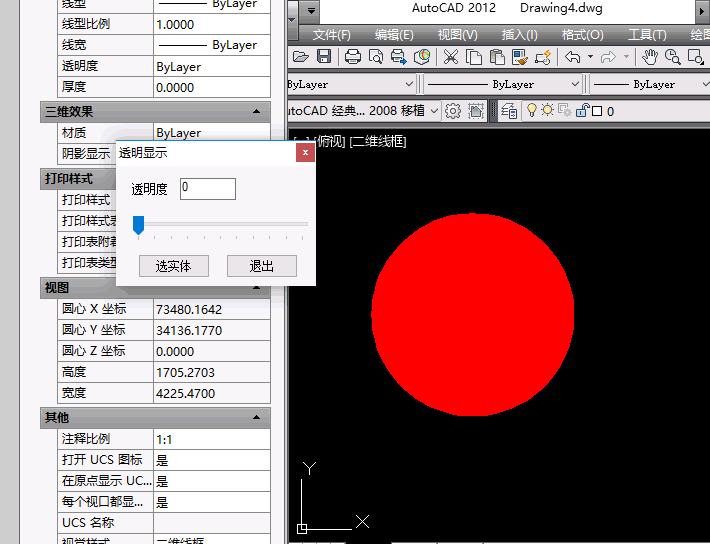Click the 厚度 value 0.0000
The height and width of the screenshot is (544, 710).
coord(212,87)
